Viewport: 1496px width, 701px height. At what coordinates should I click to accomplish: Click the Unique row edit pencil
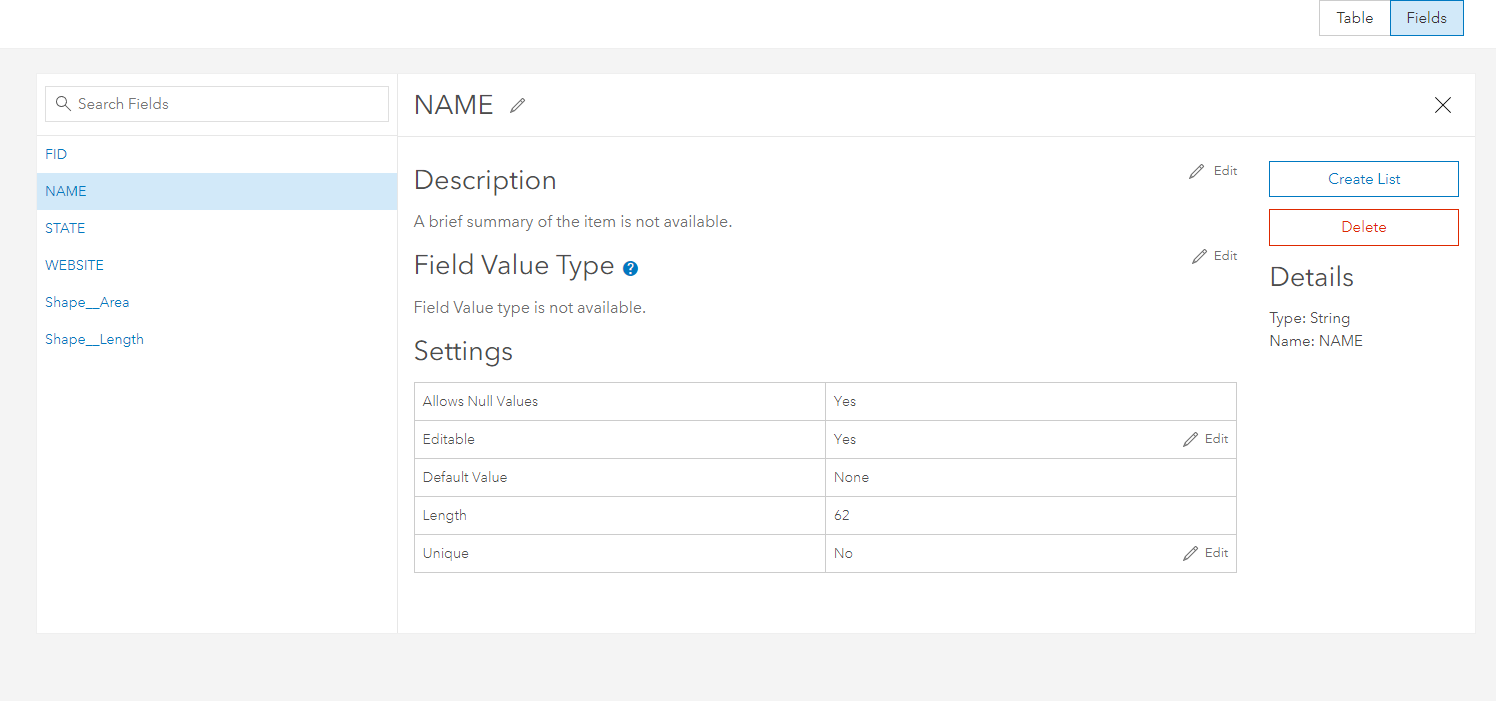tap(1190, 553)
